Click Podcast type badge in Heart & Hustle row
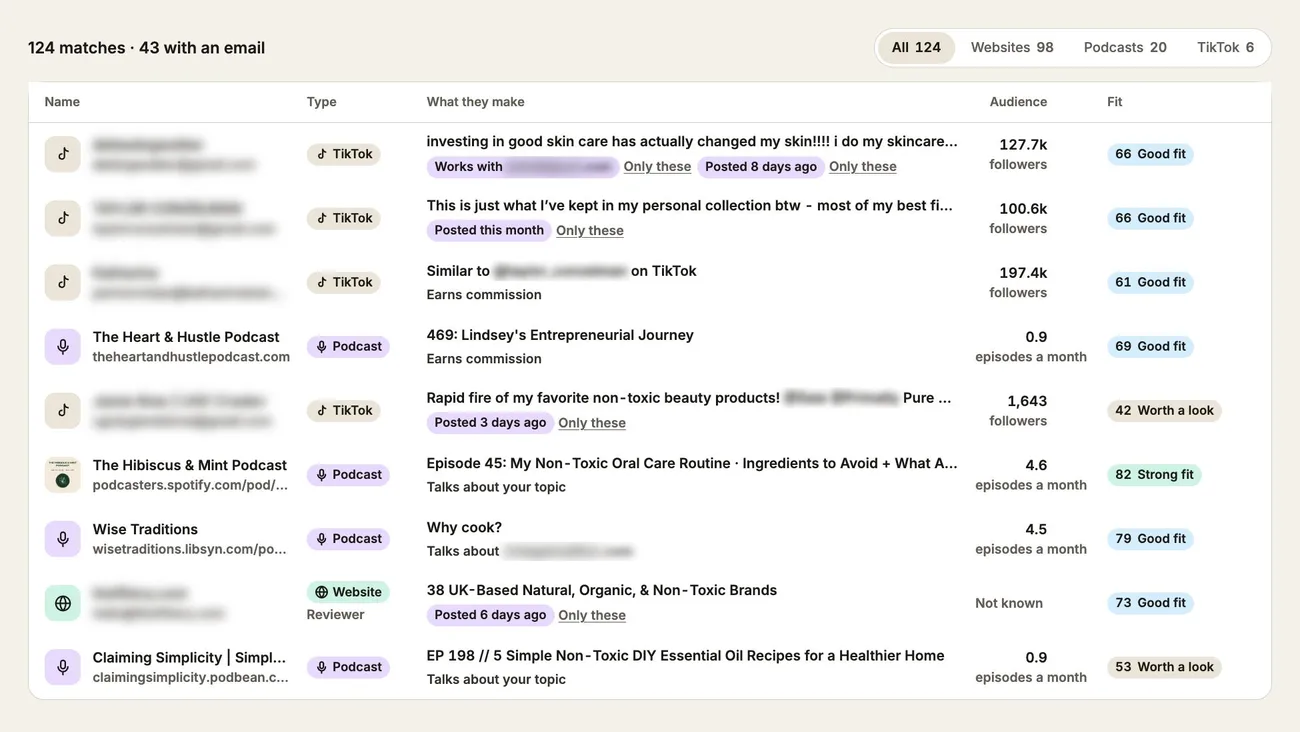This screenshot has width=1300, height=732. tap(348, 346)
